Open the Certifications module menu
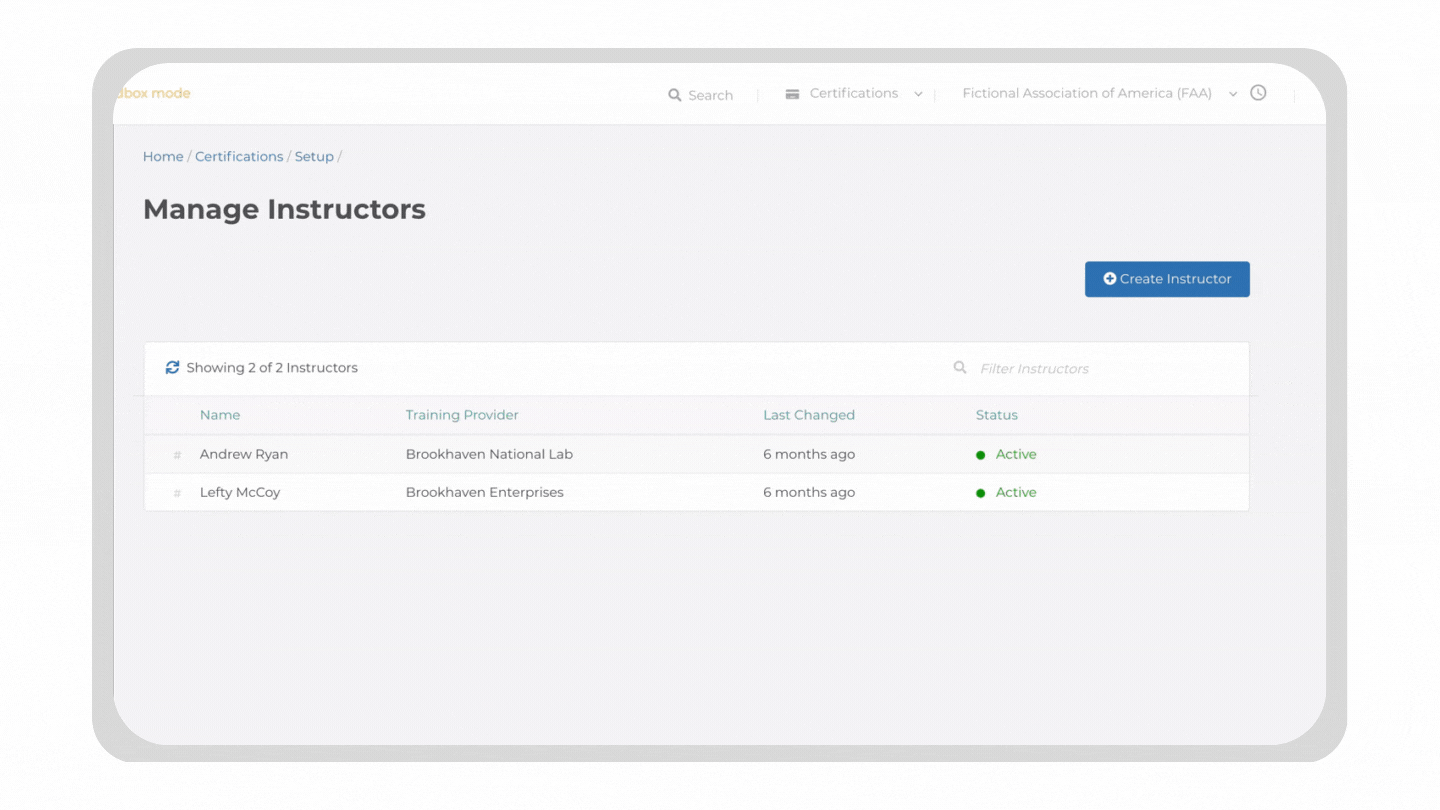 click(x=853, y=93)
